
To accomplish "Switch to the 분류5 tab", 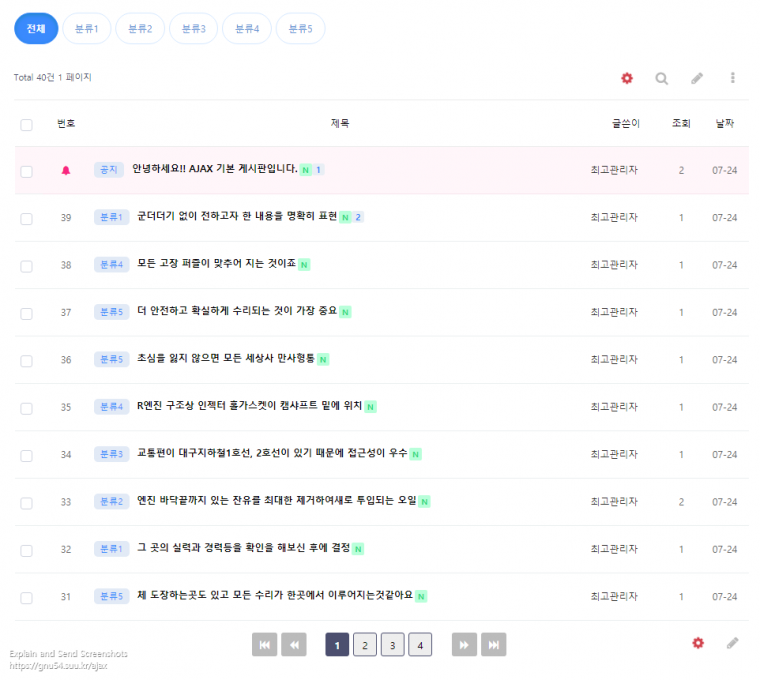I will click(x=301, y=29).
